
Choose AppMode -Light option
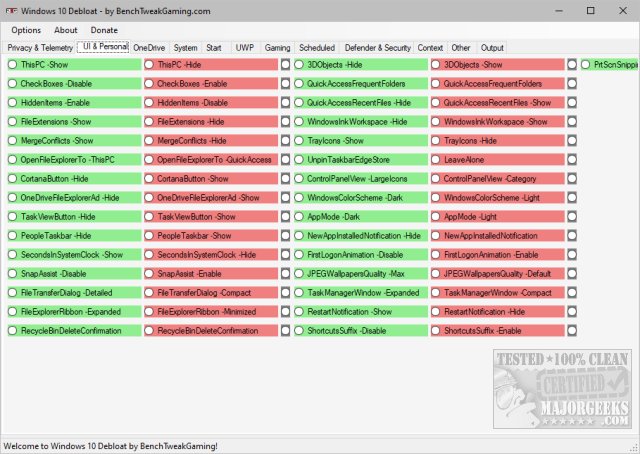(x=498, y=216)
